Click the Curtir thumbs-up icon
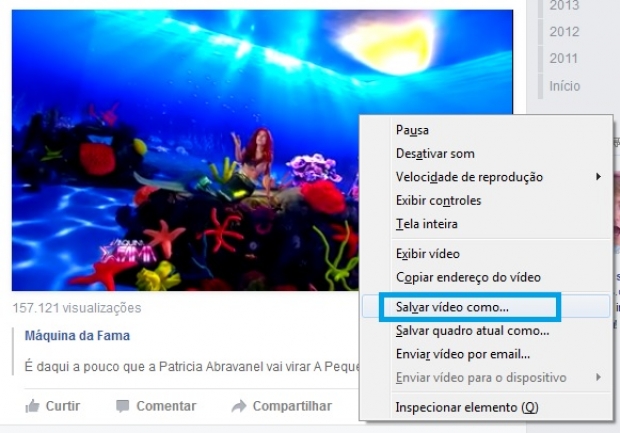Image resolution: width=620 pixels, height=433 pixels. [32, 406]
